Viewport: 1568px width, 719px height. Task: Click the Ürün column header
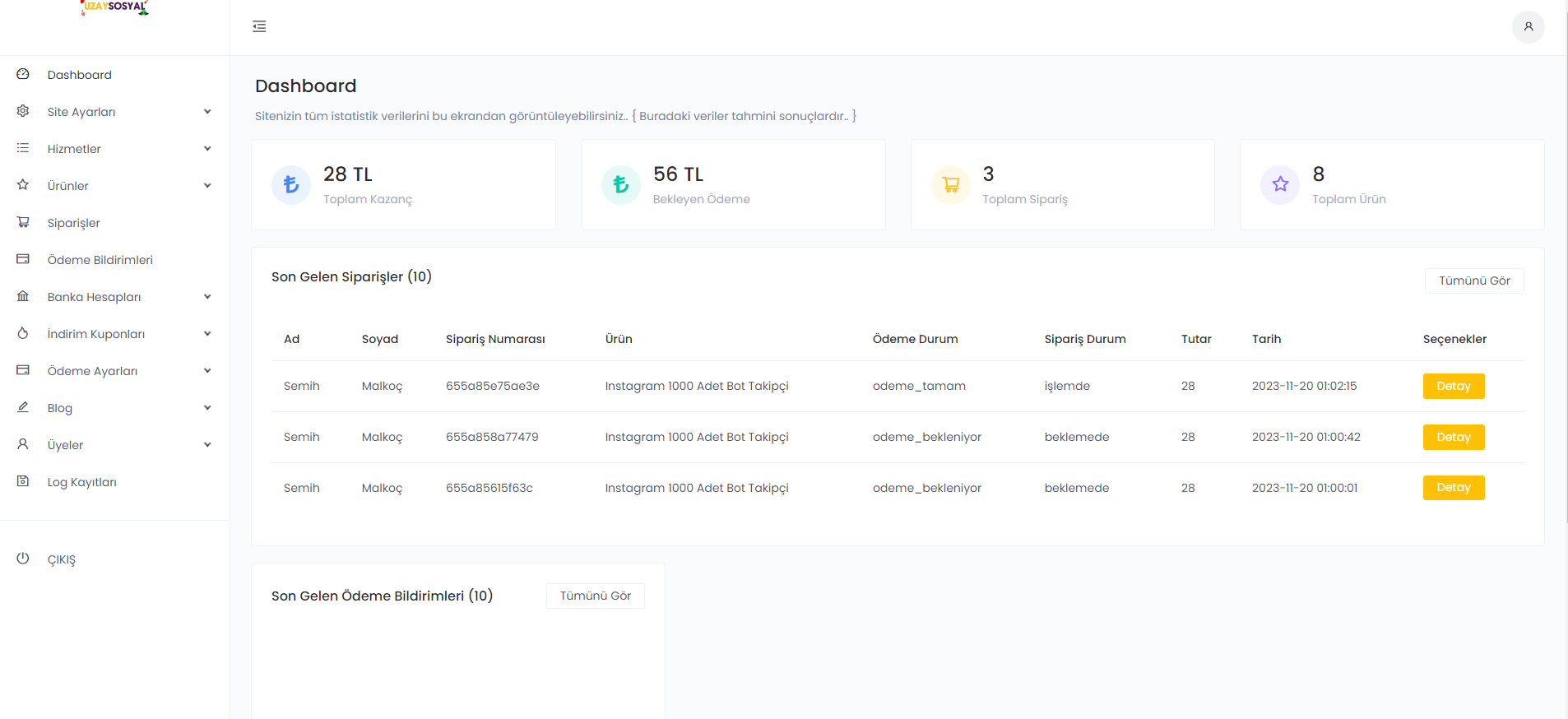[x=619, y=339]
